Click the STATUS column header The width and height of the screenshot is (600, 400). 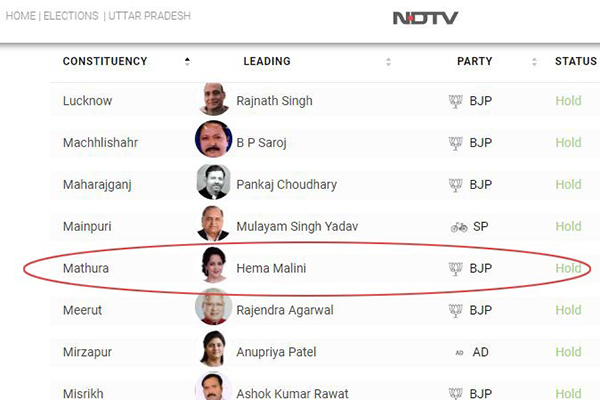(x=576, y=61)
